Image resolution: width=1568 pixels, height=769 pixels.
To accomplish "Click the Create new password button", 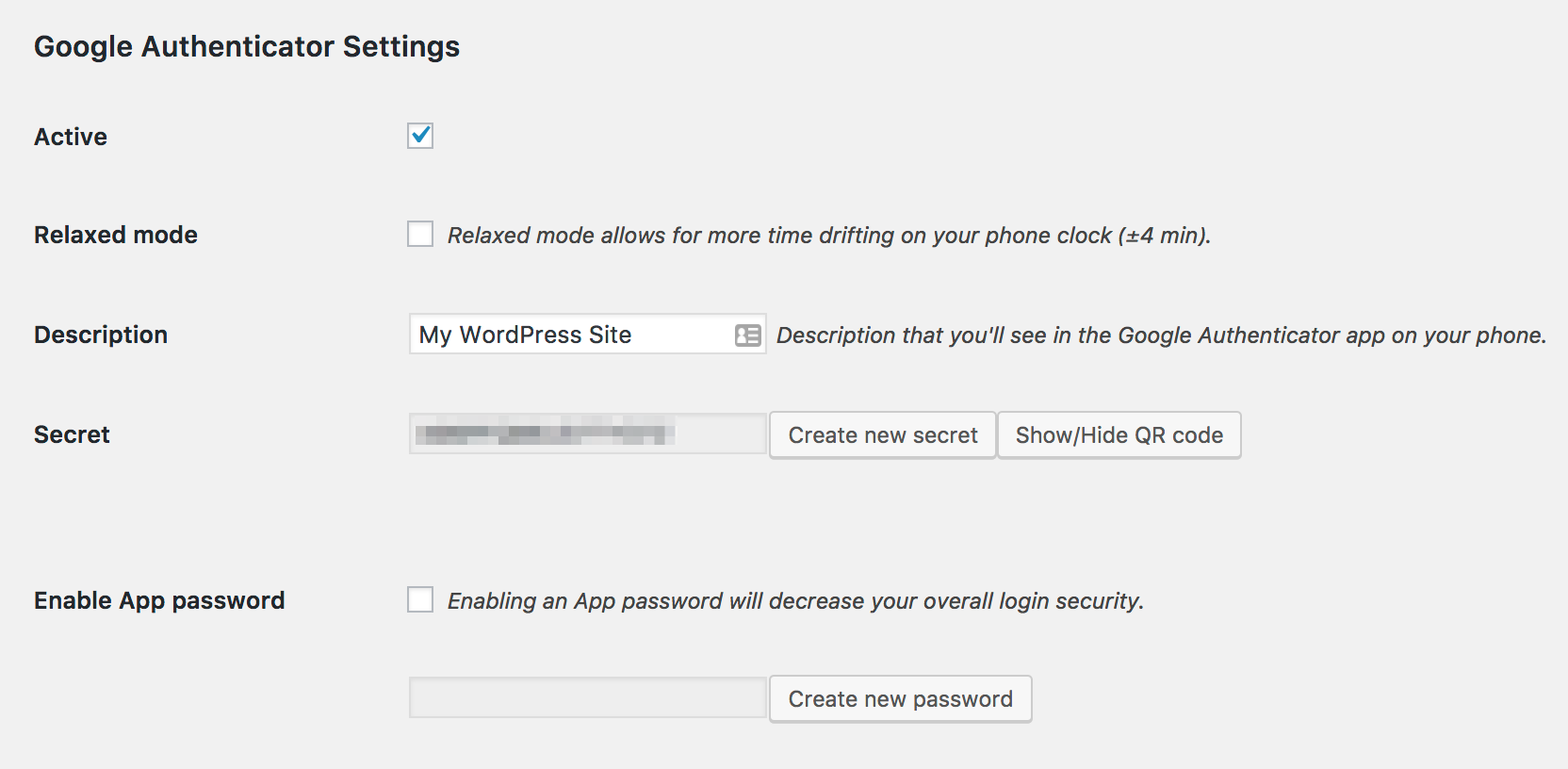I will [x=900, y=699].
